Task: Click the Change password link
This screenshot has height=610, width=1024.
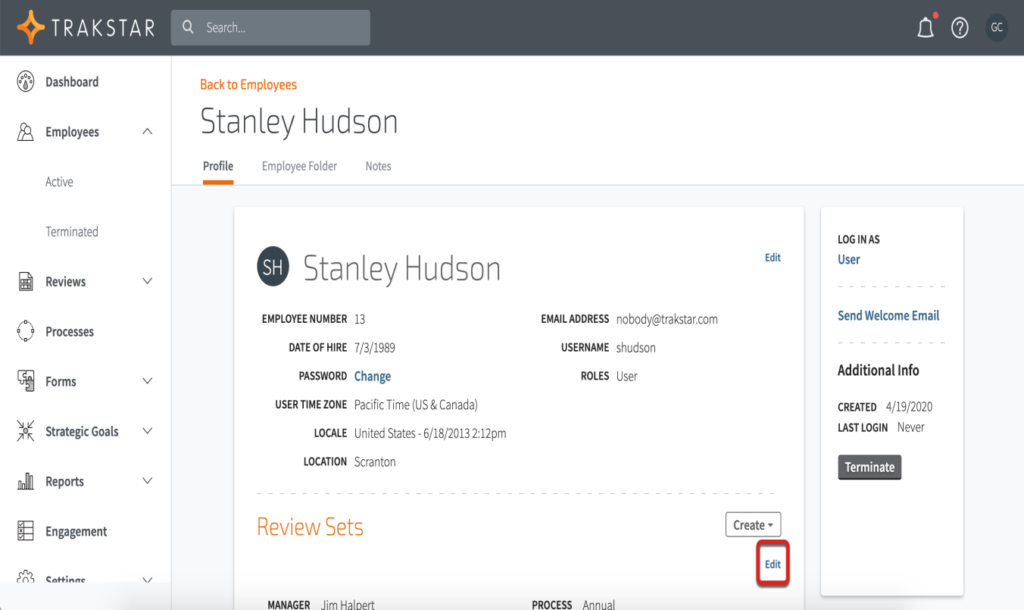Action: pyautogui.click(x=372, y=377)
